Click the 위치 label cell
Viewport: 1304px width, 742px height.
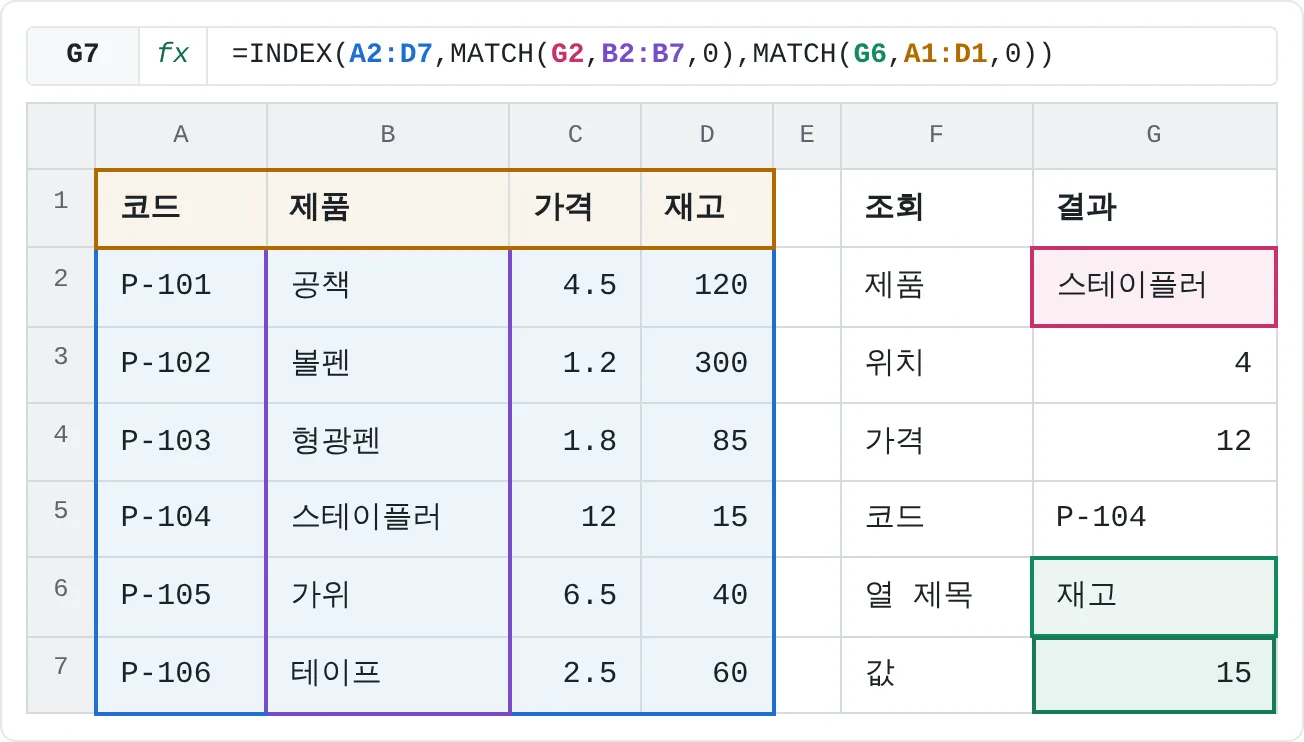(x=937, y=364)
